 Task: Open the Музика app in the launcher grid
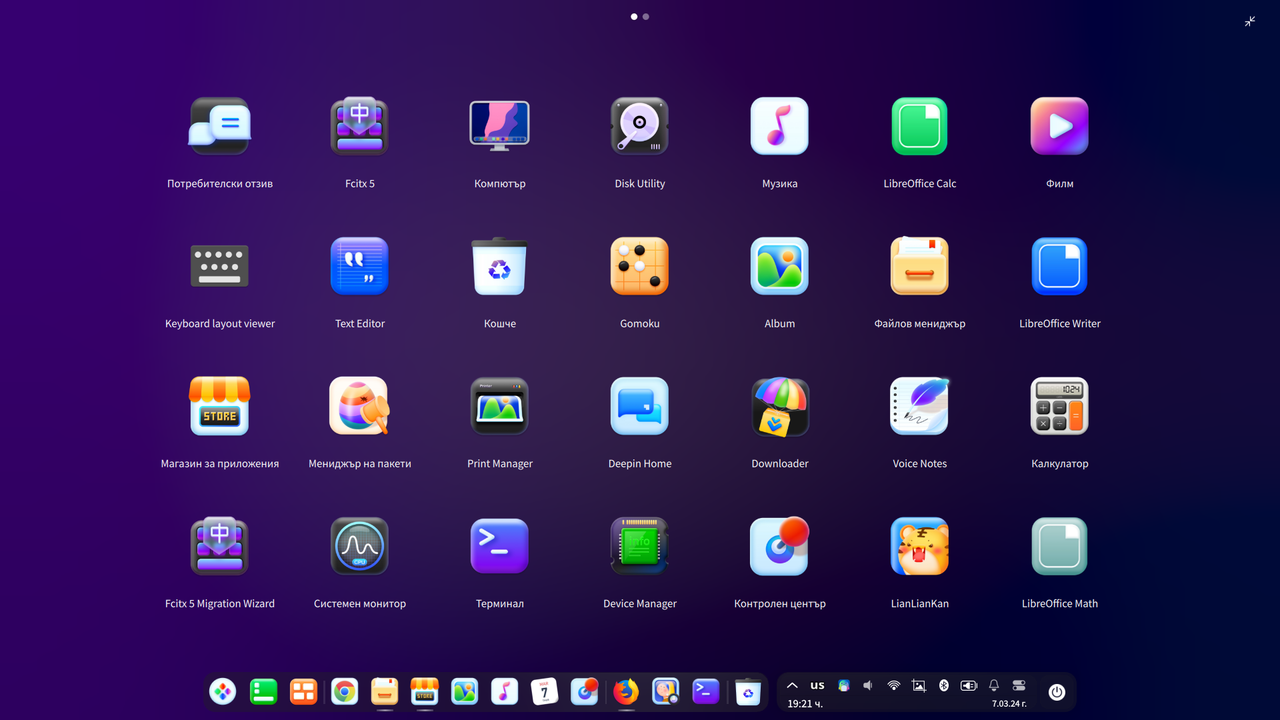coord(780,126)
